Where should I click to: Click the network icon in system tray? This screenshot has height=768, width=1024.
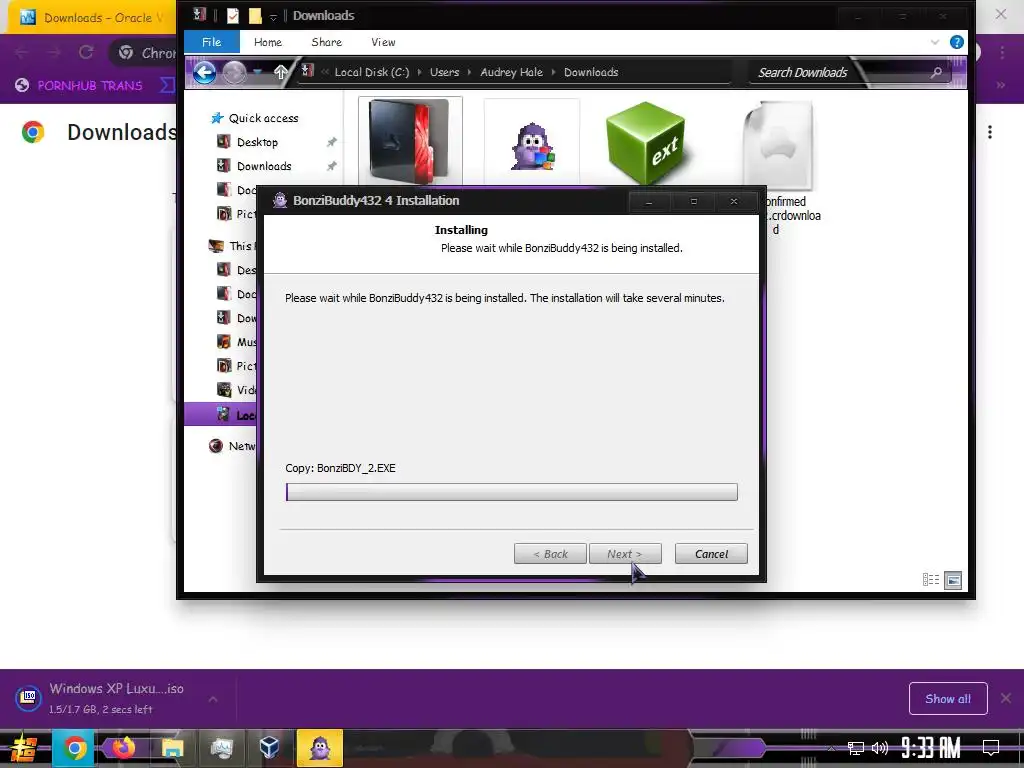pyautogui.click(x=855, y=748)
